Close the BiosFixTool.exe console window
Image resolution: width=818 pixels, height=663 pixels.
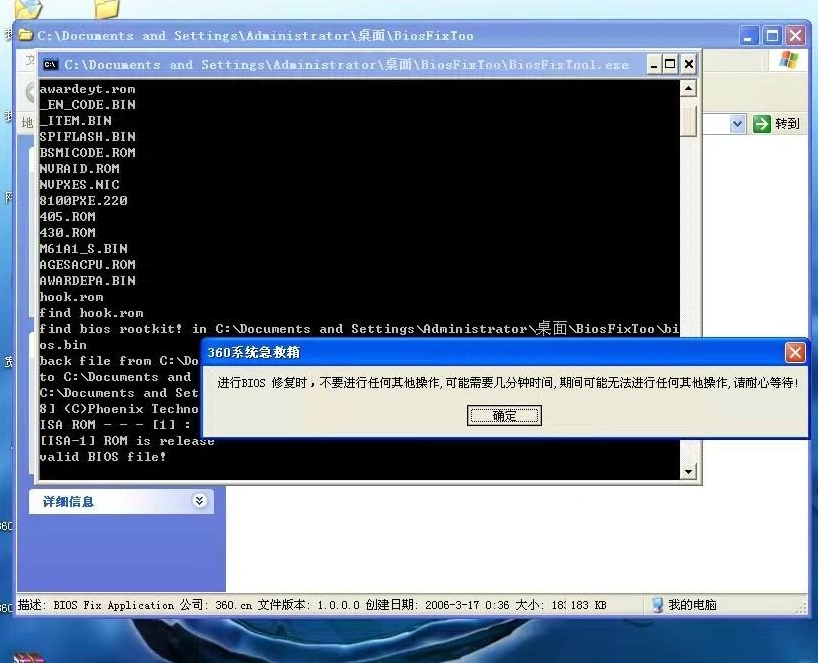point(689,64)
